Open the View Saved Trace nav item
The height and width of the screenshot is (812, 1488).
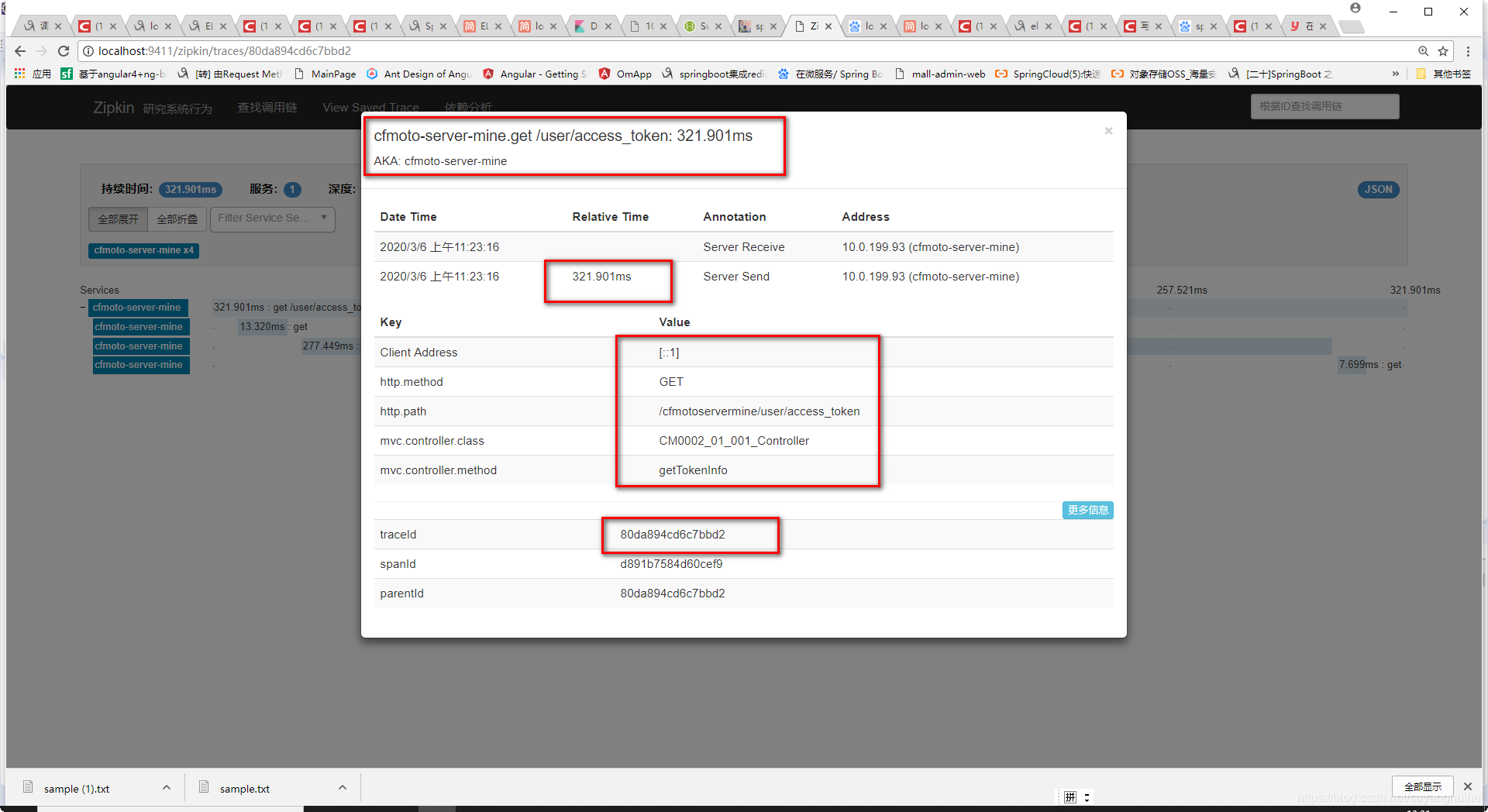point(370,108)
